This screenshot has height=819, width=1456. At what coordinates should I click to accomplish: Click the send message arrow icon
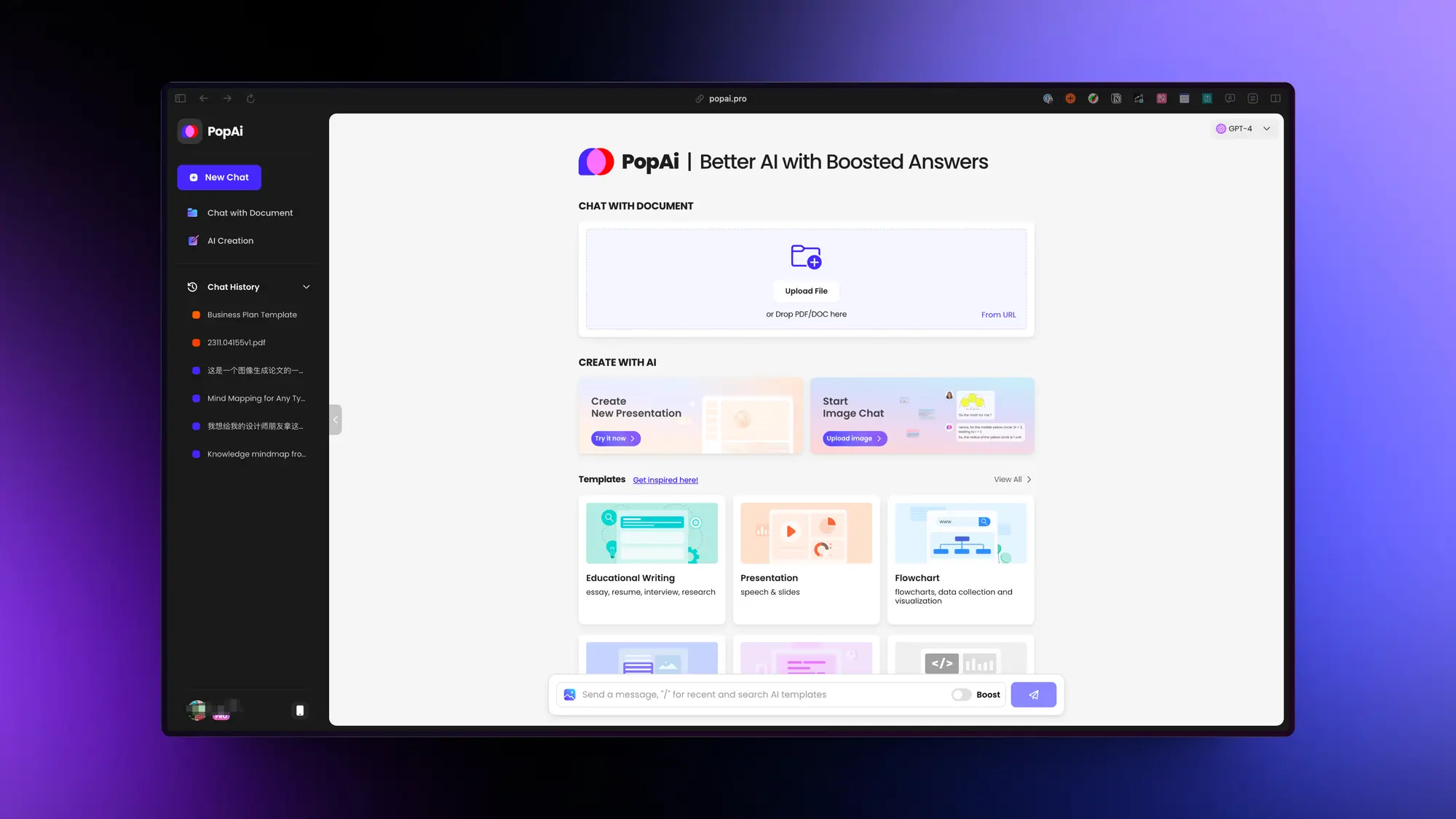coord(1033,694)
